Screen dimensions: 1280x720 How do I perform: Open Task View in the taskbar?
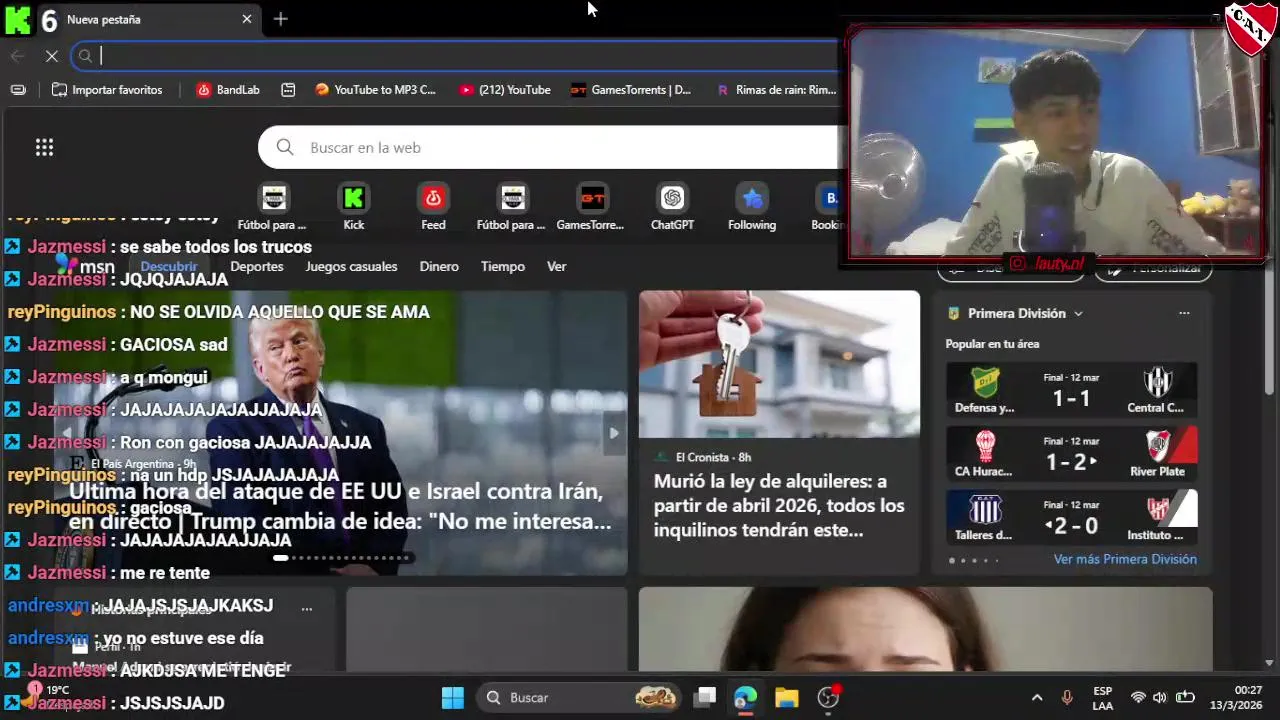coord(704,697)
